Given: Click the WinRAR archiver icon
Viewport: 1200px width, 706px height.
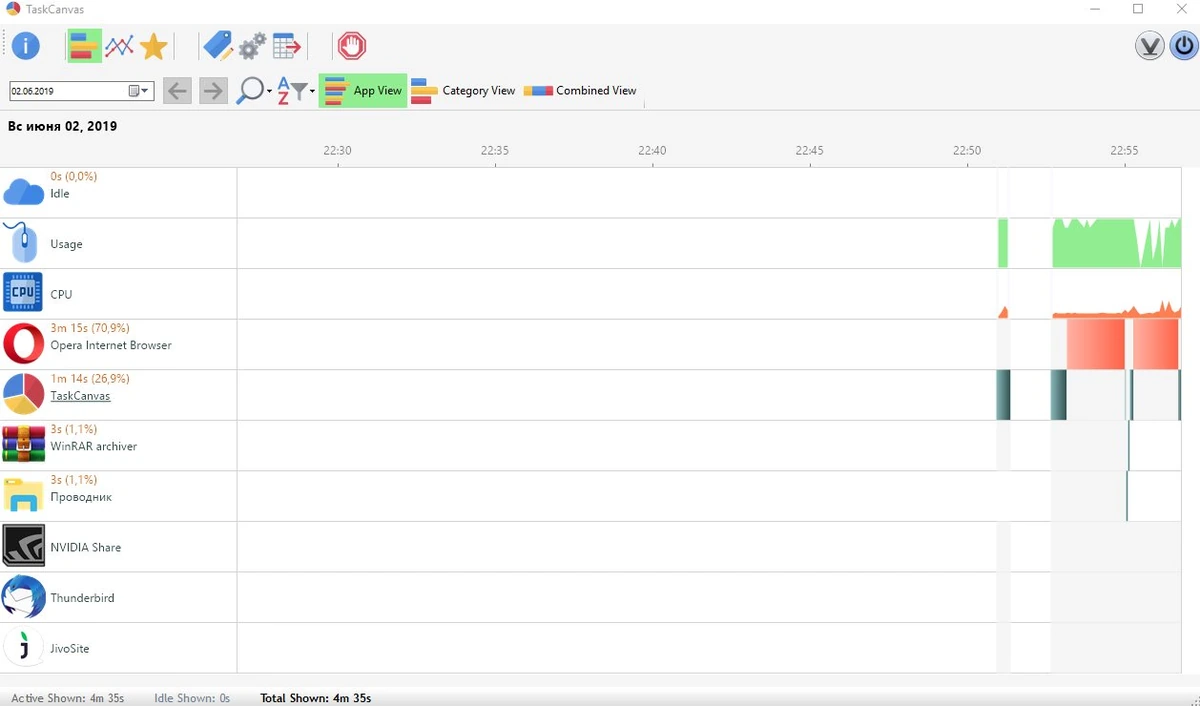Looking at the screenshot, I should click(23, 445).
